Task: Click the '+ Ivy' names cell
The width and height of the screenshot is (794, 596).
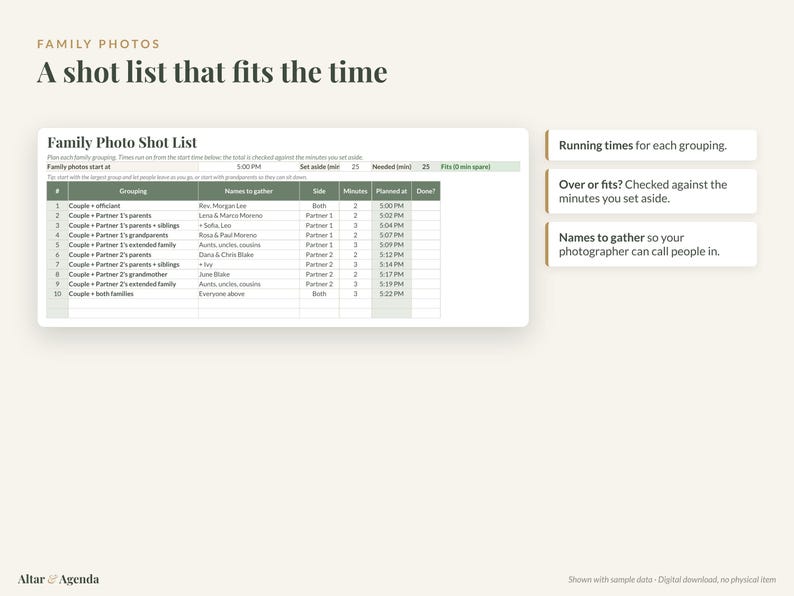Action: pyautogui.click(x=249, y=265)
